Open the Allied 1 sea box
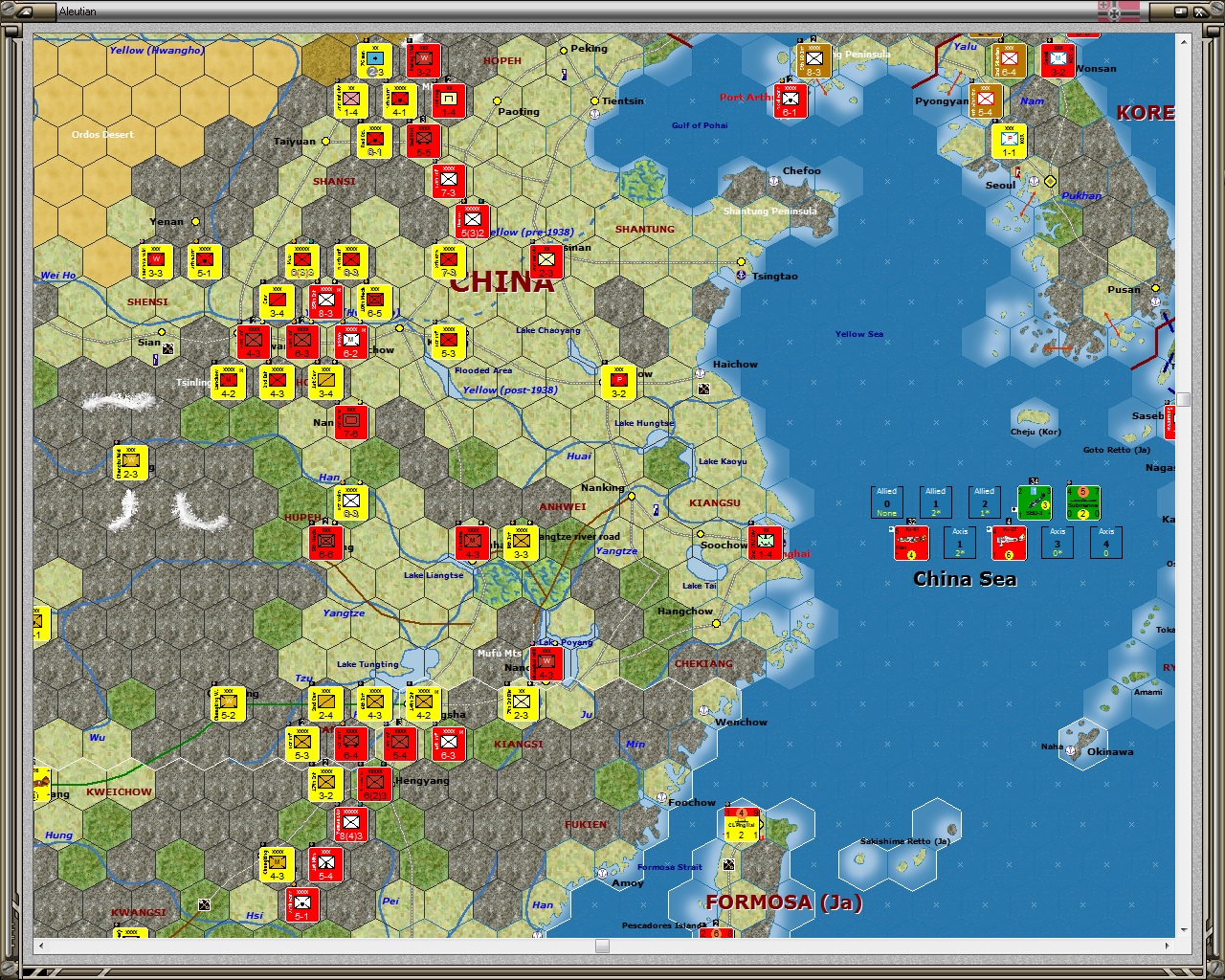 click(936, 502)
